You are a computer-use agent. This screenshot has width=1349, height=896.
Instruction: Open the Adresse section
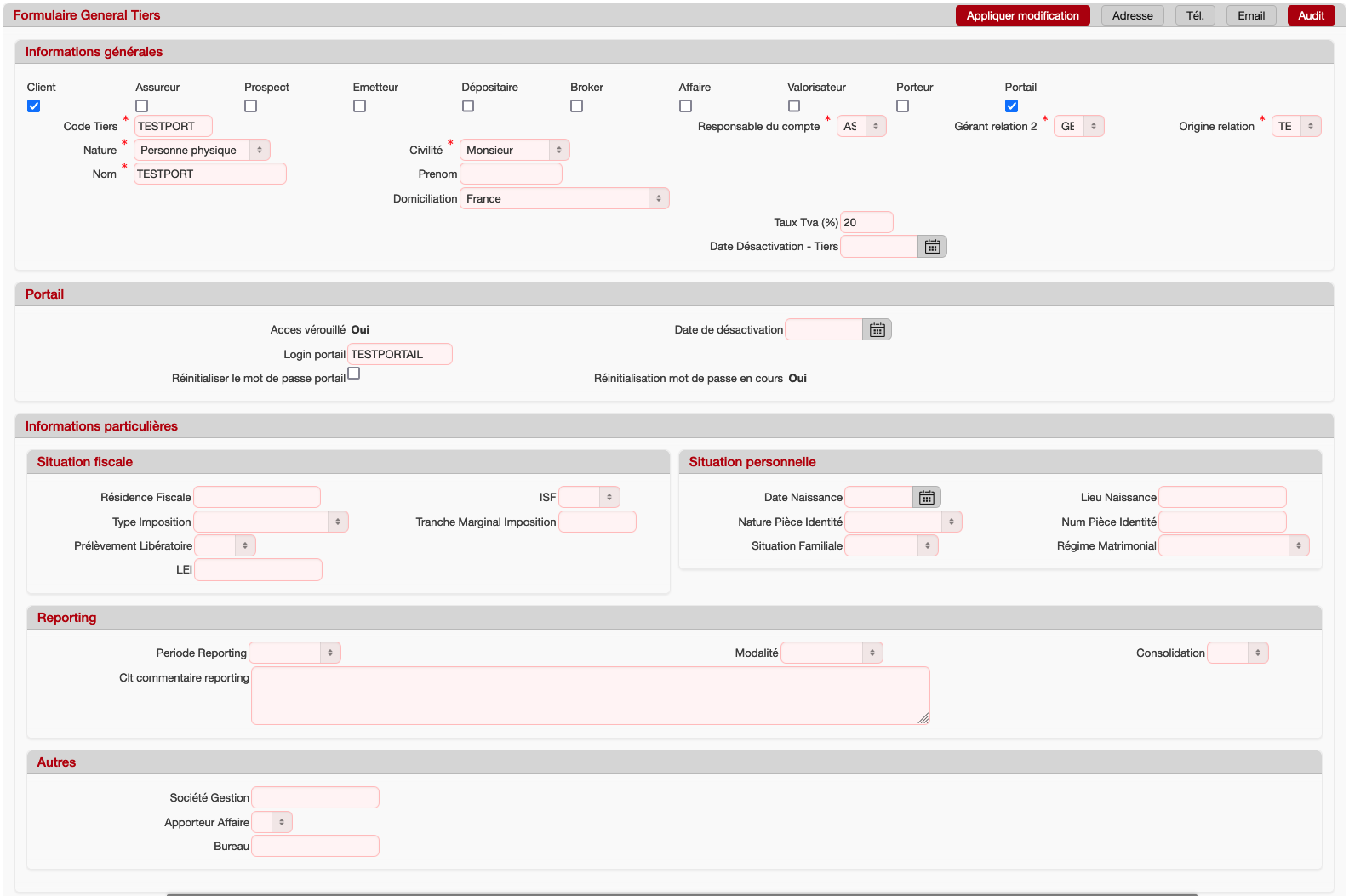point(1132,15)
